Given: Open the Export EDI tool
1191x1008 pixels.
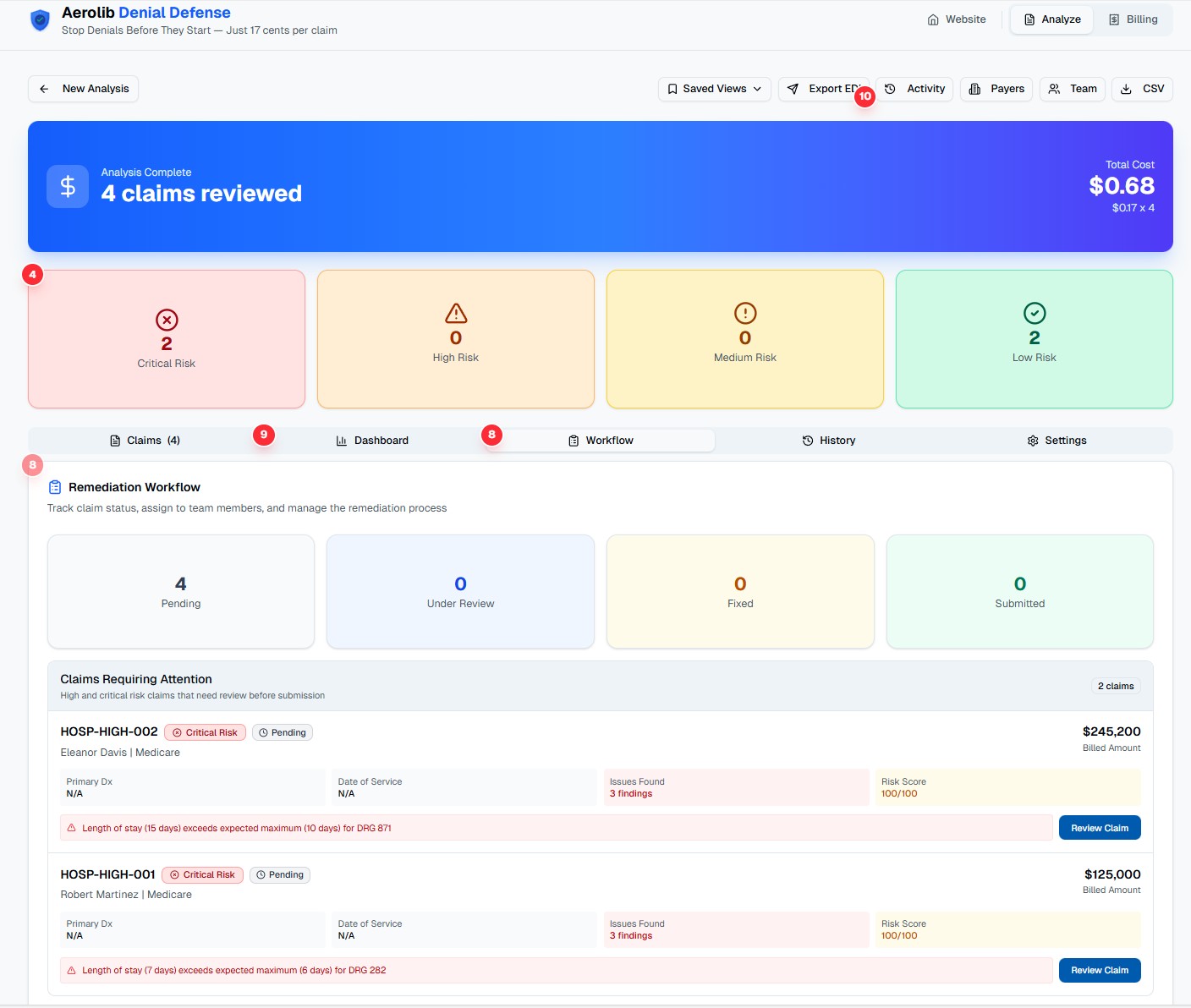Looking at the screenshot, I should coord(825,89).
